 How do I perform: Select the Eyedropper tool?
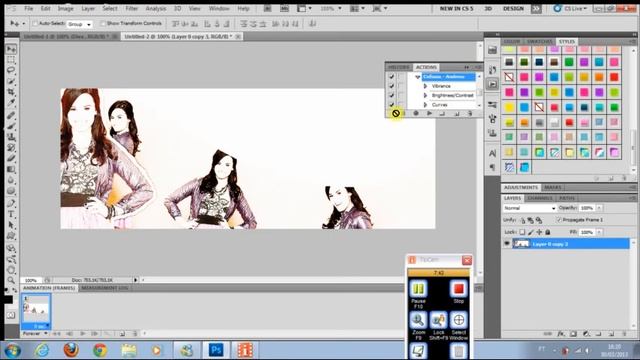point(11,102)
